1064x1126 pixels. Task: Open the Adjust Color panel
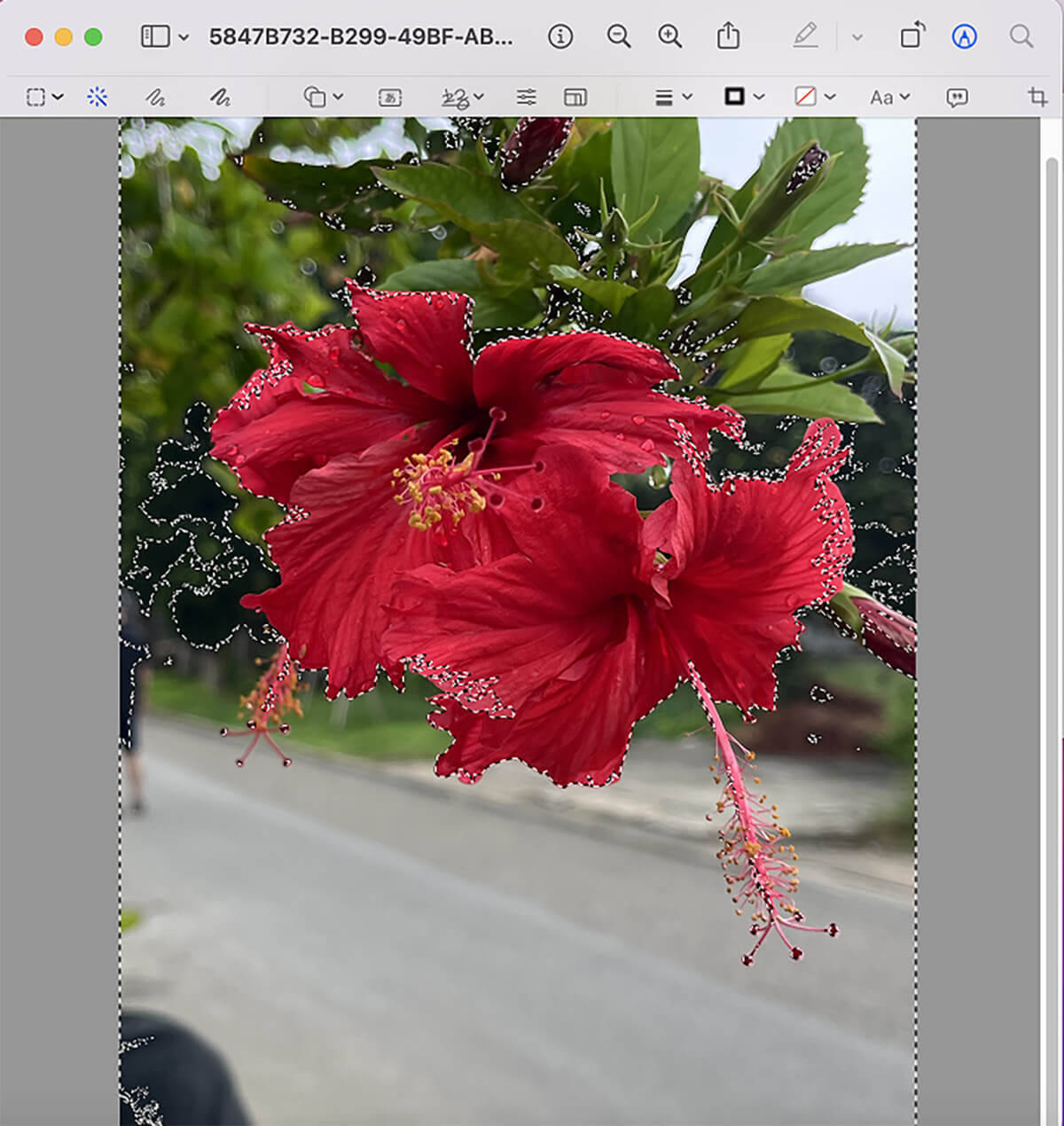pyautogui.click(x=527, y=98)
